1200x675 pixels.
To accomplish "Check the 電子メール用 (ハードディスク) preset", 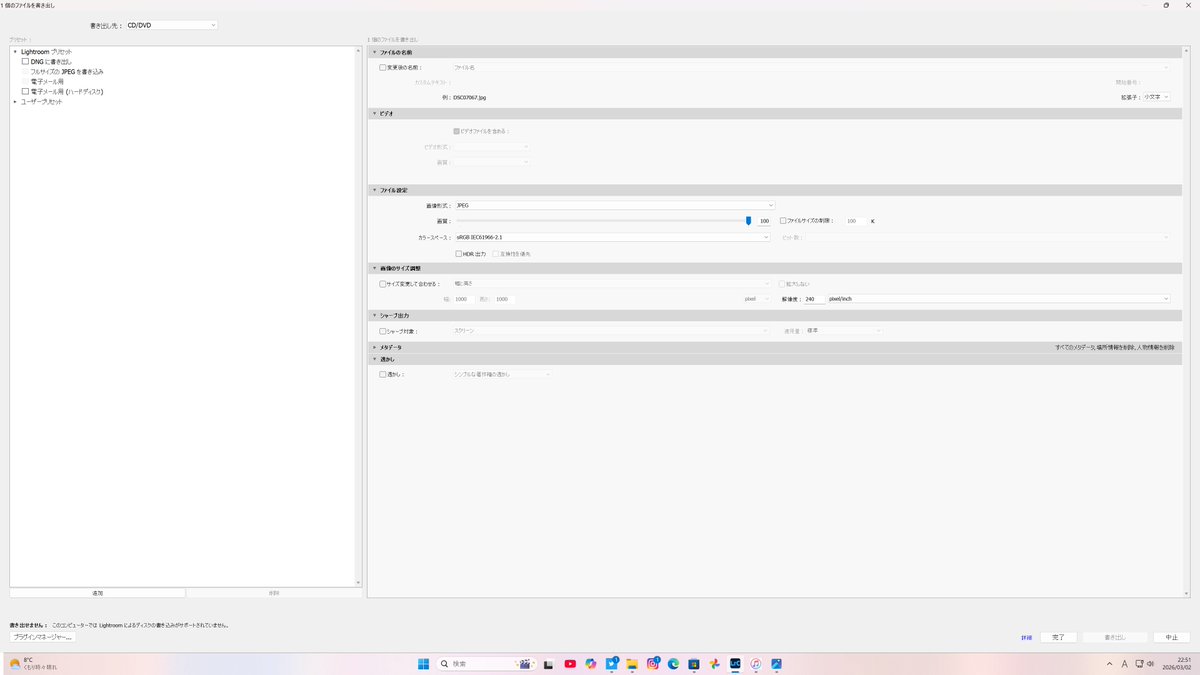I will pos(26,92).
